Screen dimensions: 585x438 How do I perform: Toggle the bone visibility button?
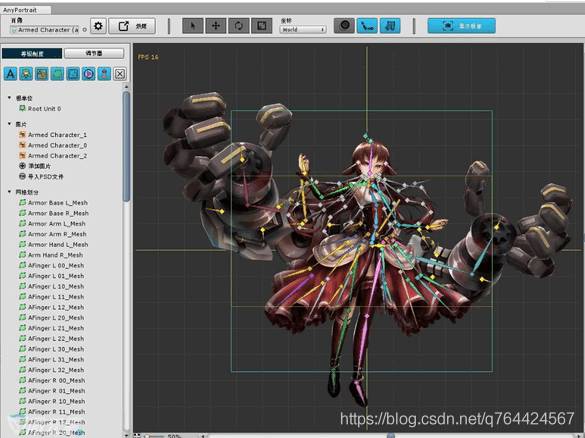[x=367, y=26]
